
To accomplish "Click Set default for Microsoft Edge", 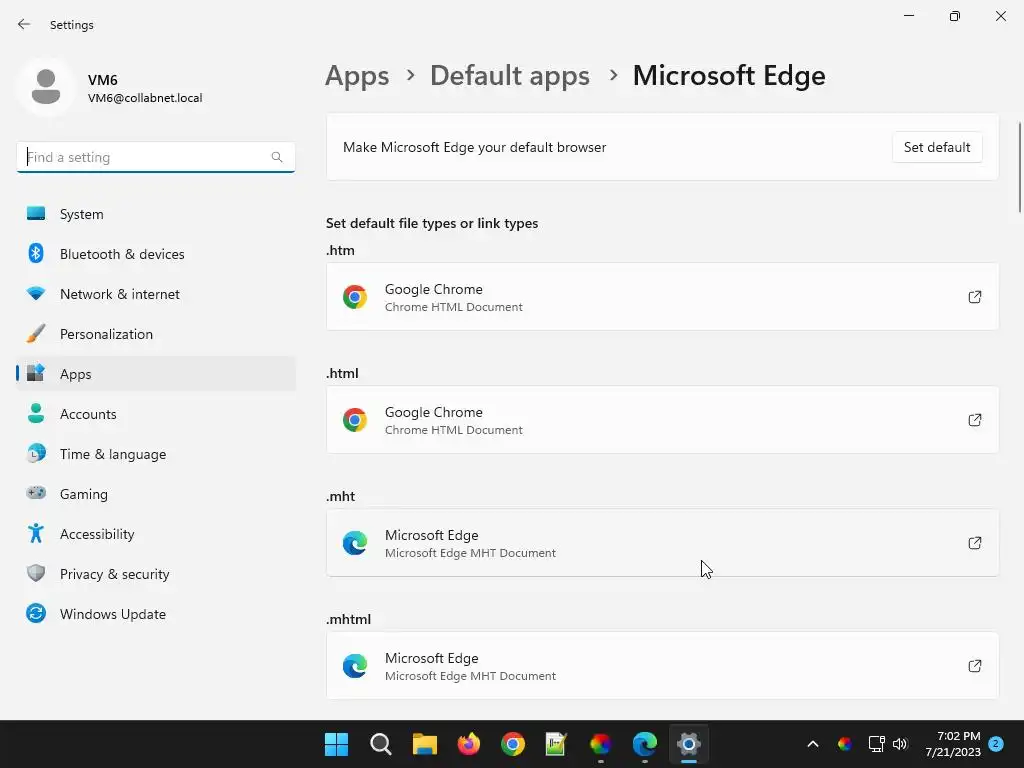I will pyautogui.click(x=936, y=147).
